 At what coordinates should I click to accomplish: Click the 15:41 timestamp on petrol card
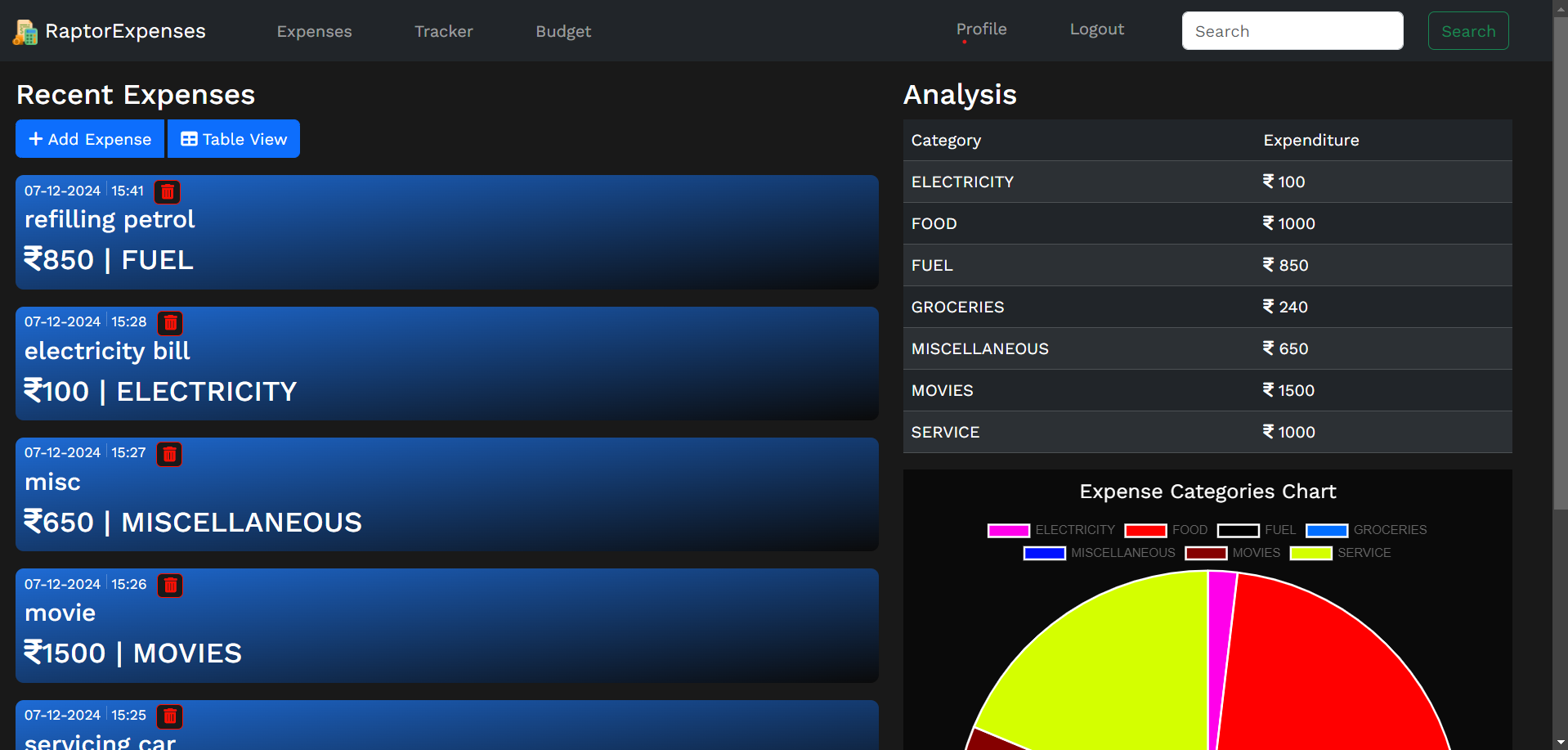coord(128,191)
